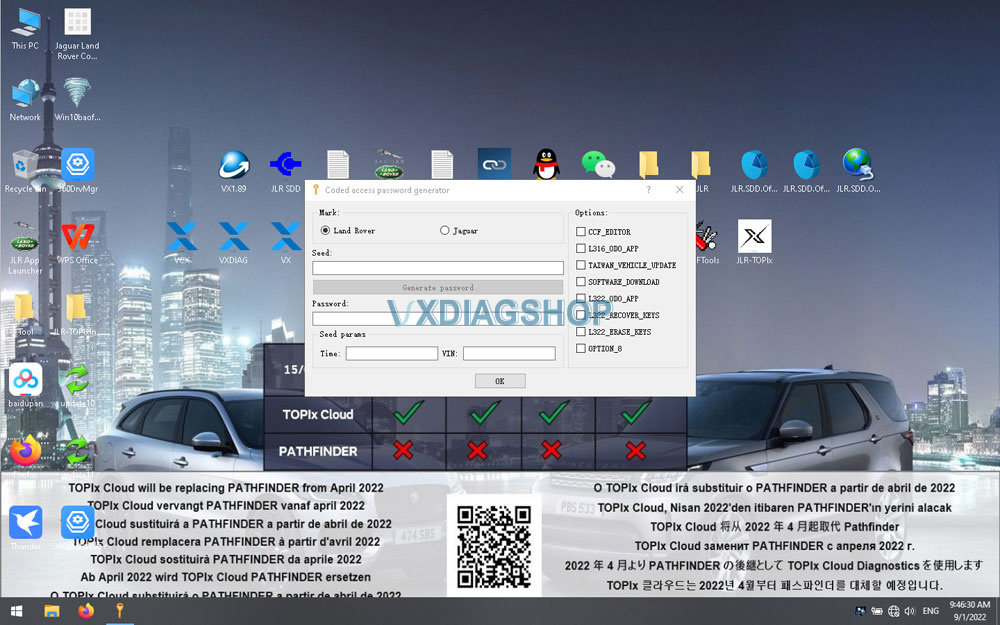This screenshot has height=625, width=1000.
Task: Open the chain-link icon on the desktop
Action: tap(494, 164)
